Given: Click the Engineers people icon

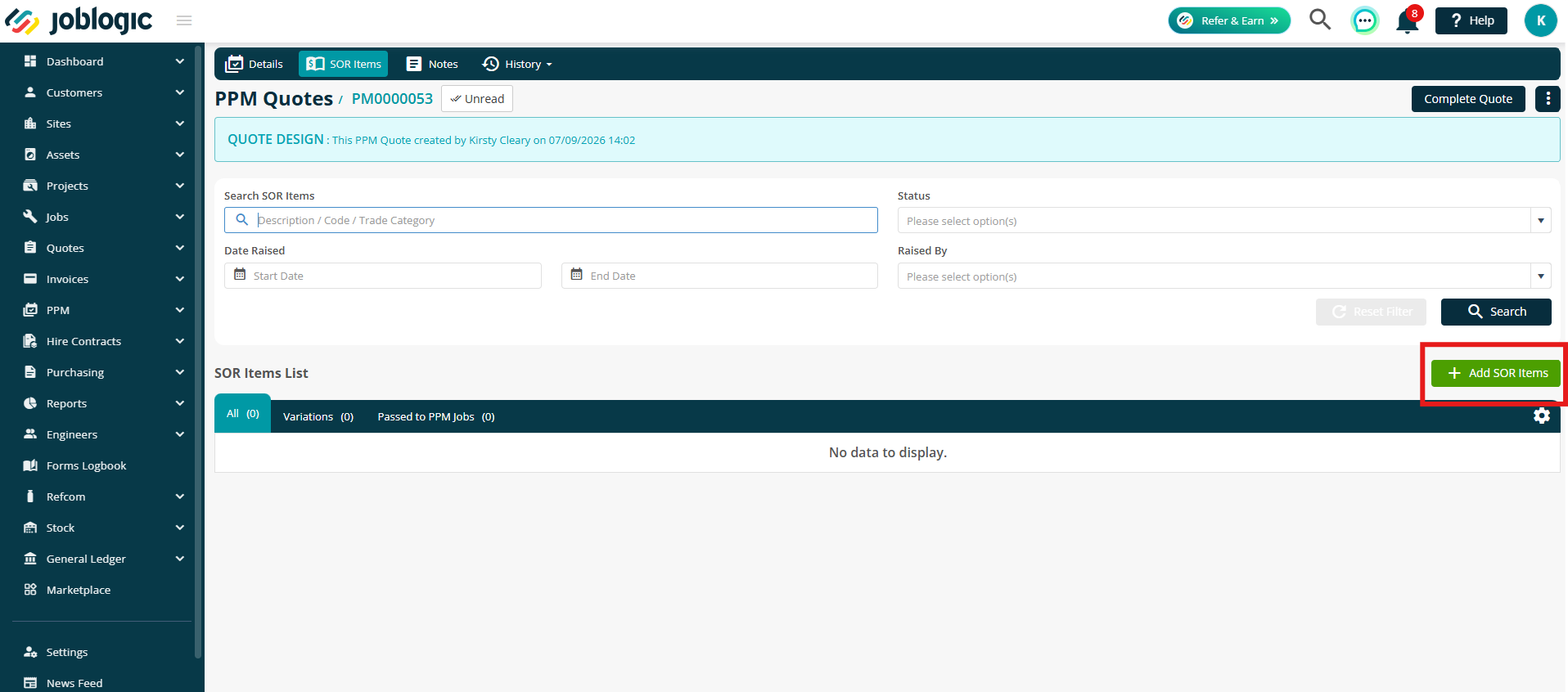Looking at the screenshot, I should [x=30, y=434].
